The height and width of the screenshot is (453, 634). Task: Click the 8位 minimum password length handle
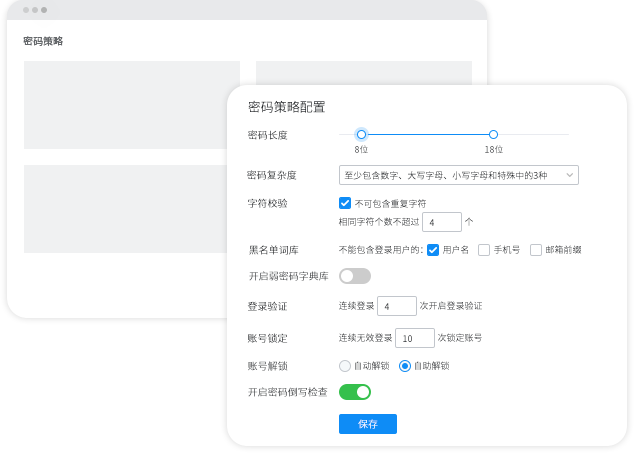coord(361,134)
